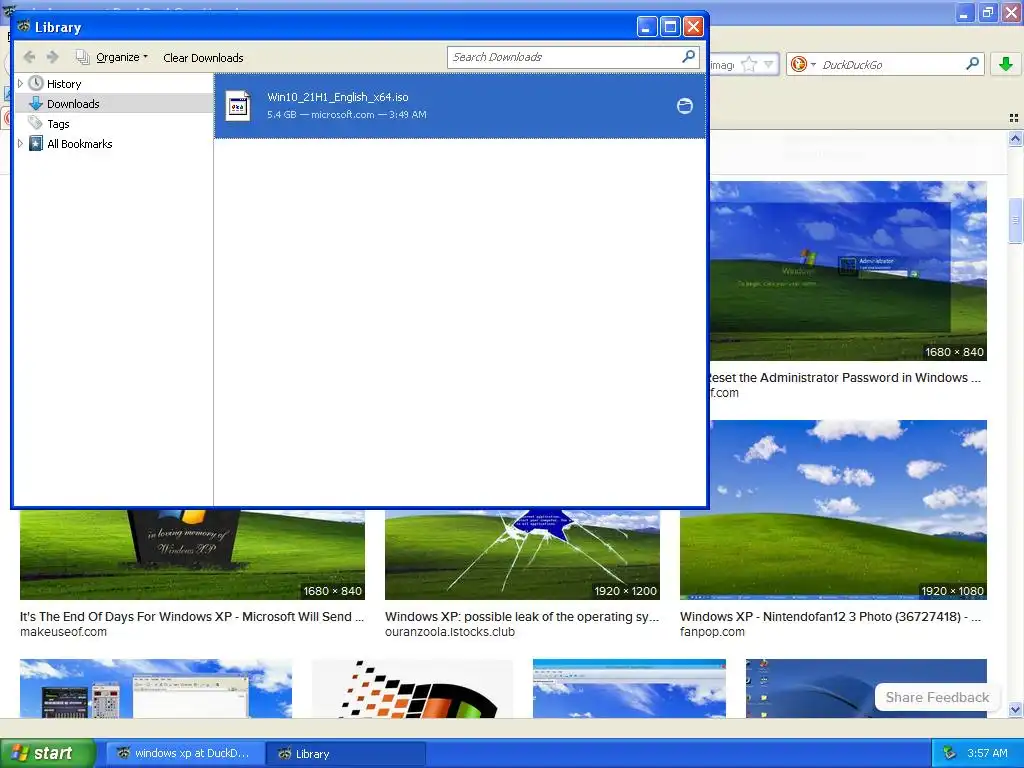
Task: Open the 'Windows XP: possible leak' link
Action: [x=522, y=616]
